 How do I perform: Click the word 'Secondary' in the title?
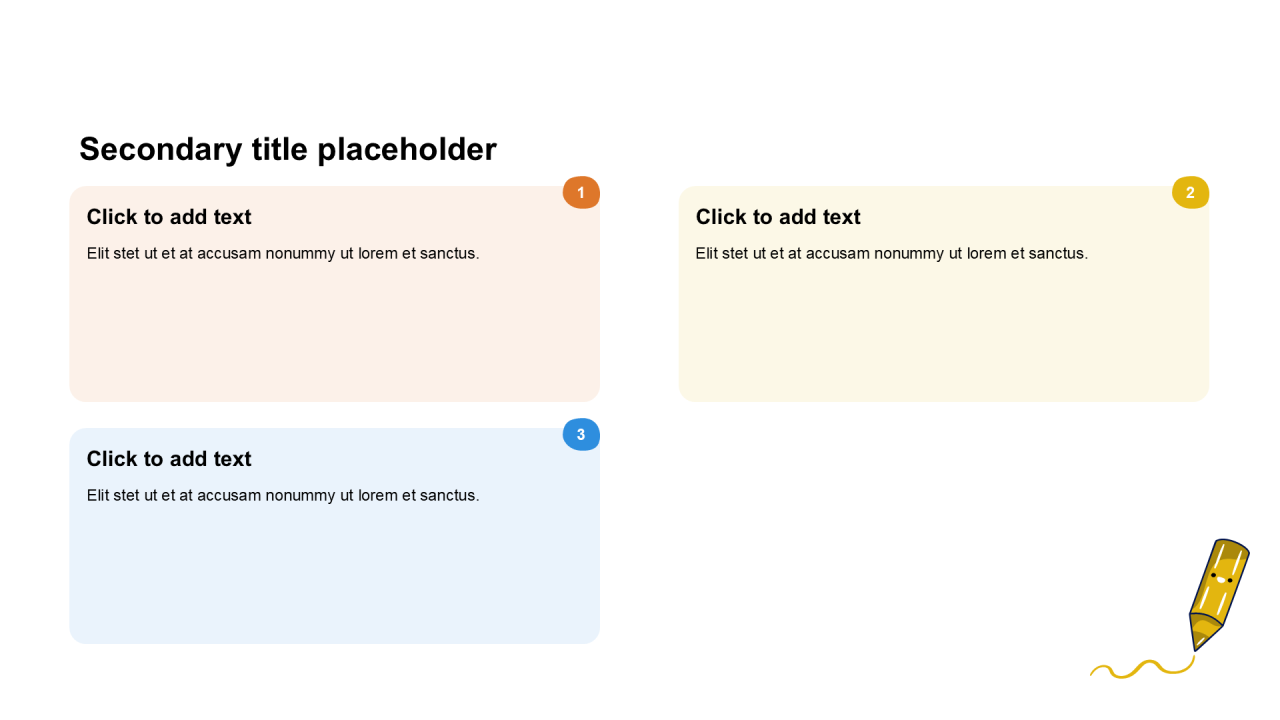(160, 149)
